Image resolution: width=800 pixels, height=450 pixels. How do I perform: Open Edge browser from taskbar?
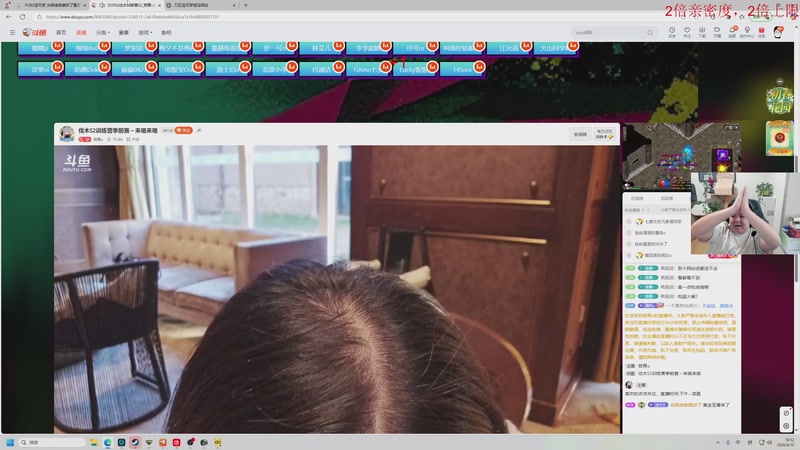[x=107, y=442]
